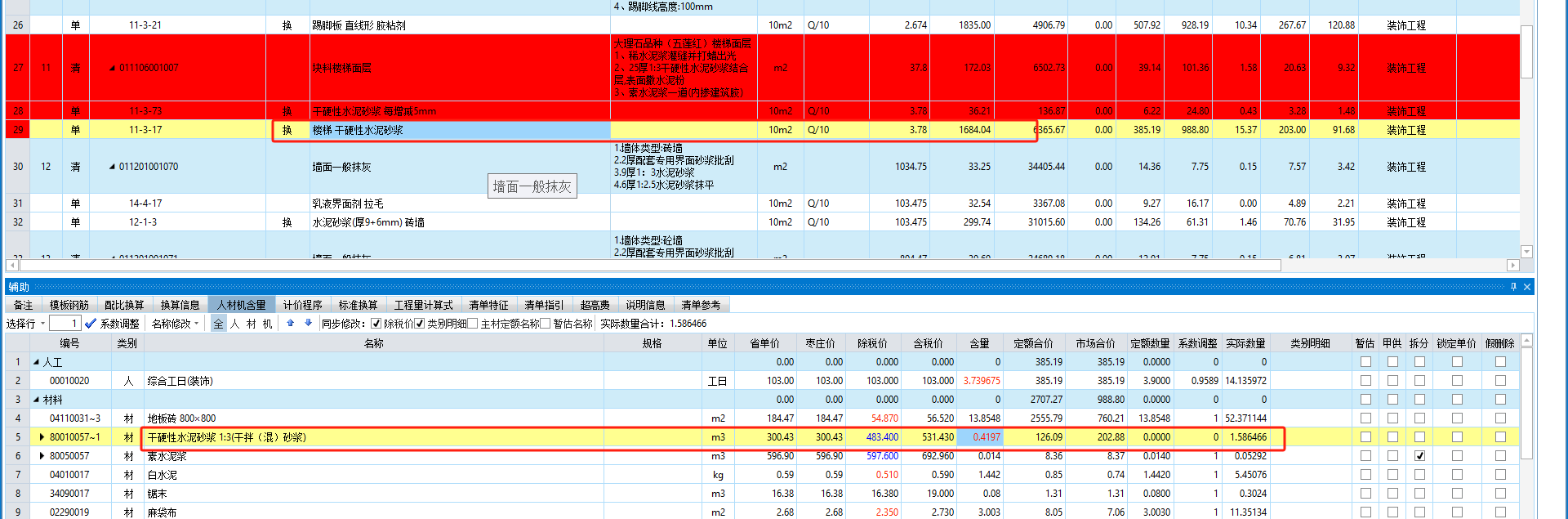The image size is (1568, 519).
Task: Toggle 除税价 sync checkbox
Action: pos(376,324)
